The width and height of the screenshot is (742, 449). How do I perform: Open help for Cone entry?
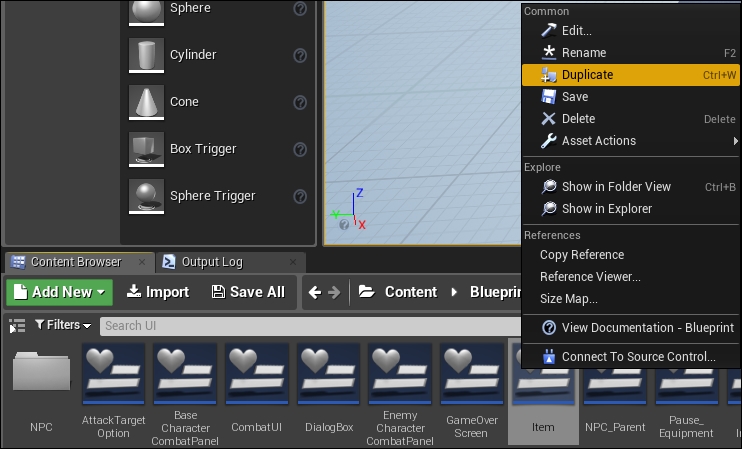[x=300, y=102]
